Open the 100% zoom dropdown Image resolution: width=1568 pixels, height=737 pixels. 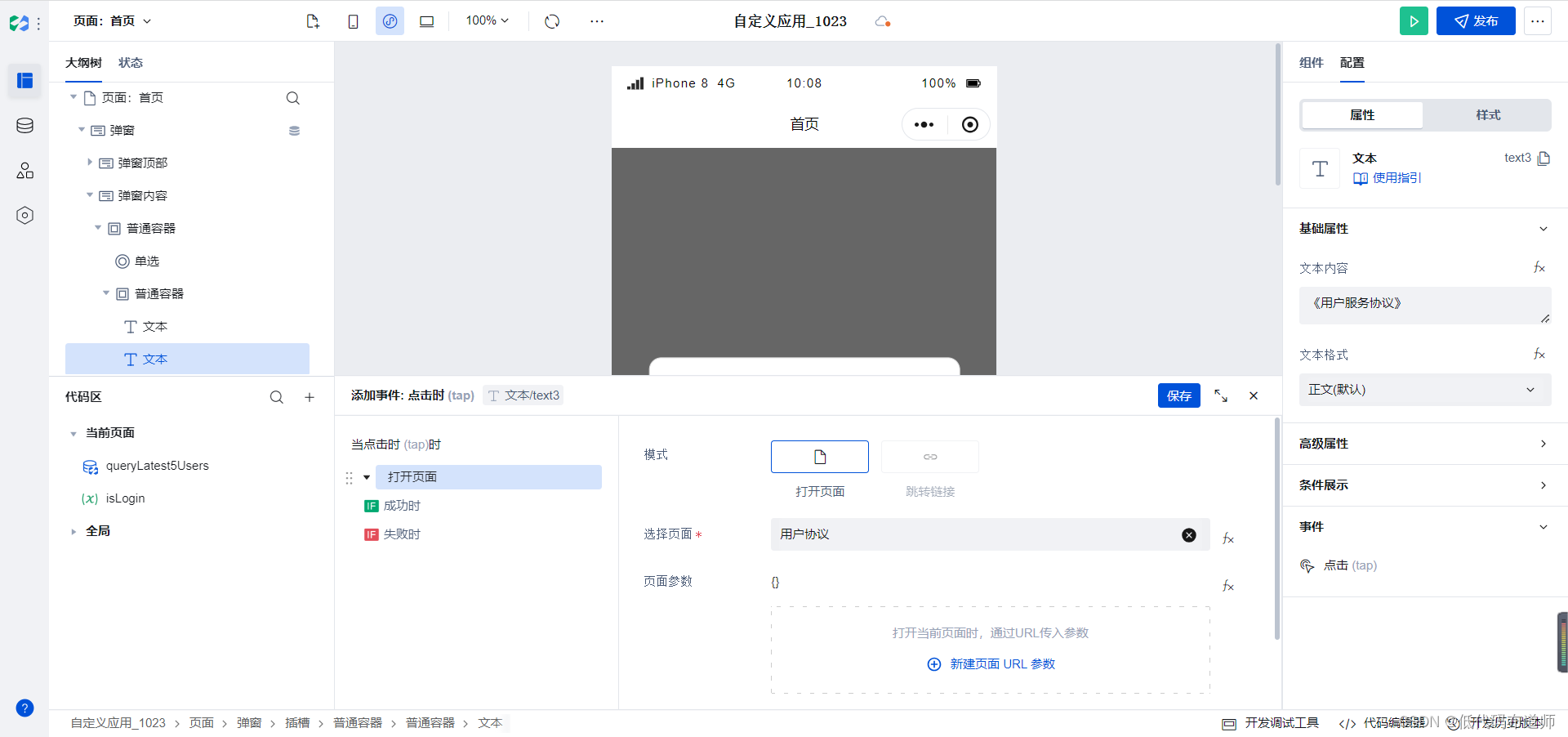(x=488, y=20)
